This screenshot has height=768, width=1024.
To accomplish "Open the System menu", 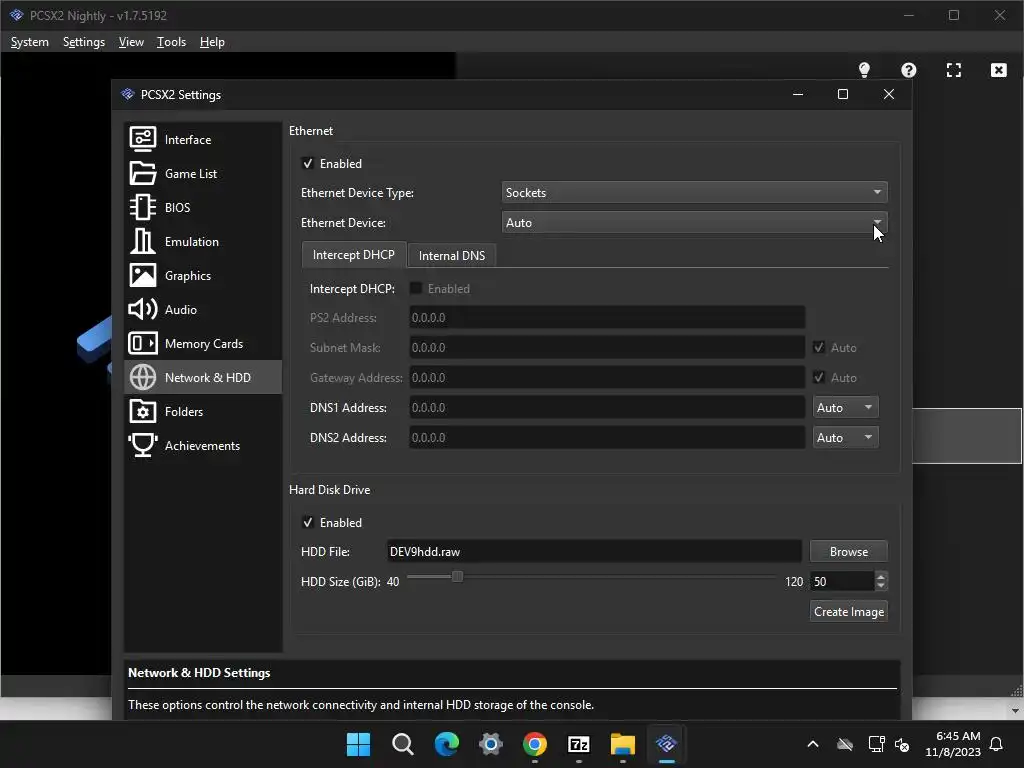I will coord(29,42).
